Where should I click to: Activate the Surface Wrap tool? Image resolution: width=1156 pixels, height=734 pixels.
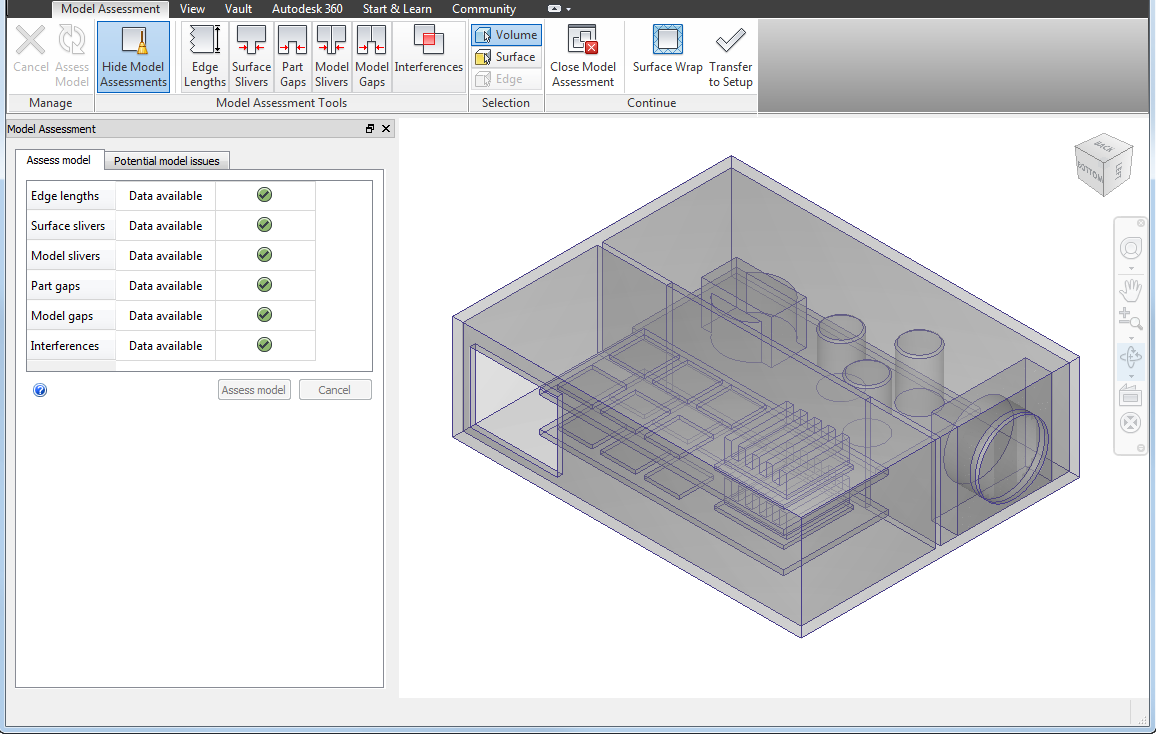click(666, 55)
